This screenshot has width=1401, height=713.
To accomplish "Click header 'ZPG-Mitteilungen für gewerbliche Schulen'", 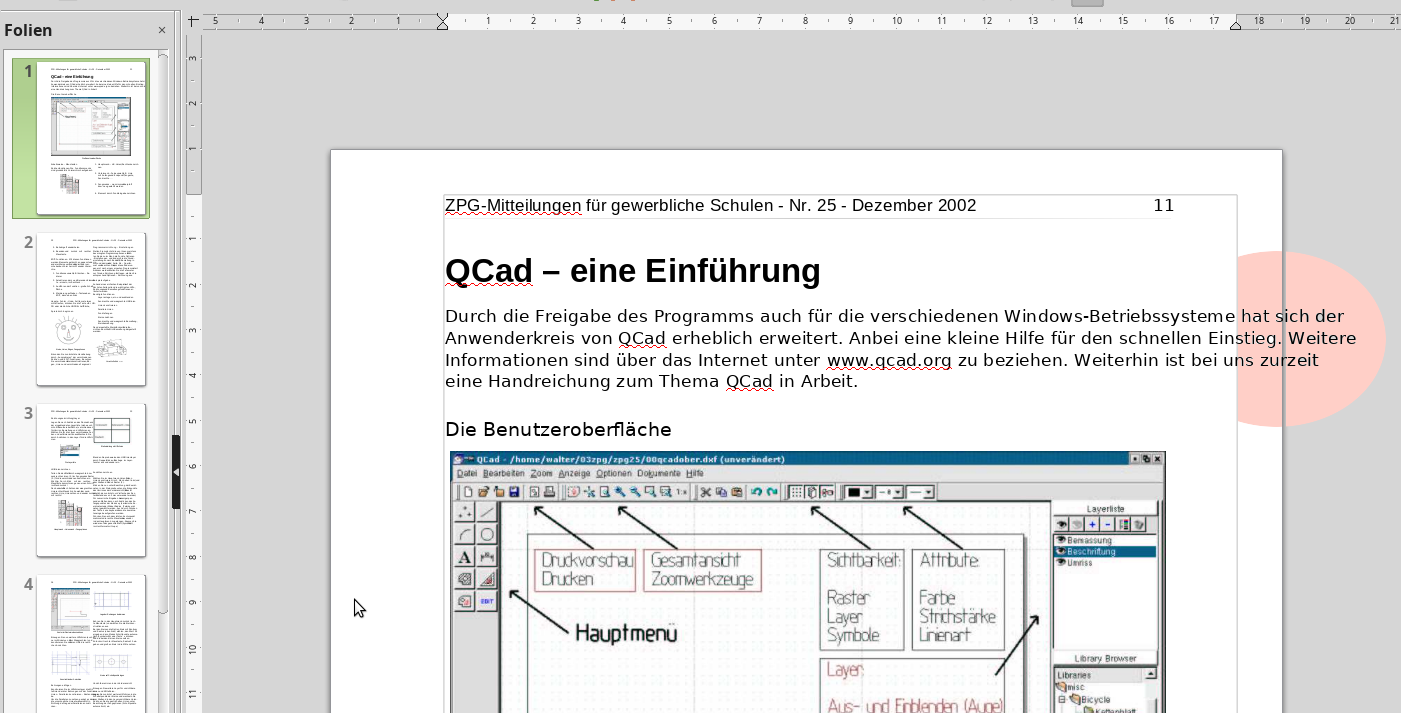I will point(610,206).
